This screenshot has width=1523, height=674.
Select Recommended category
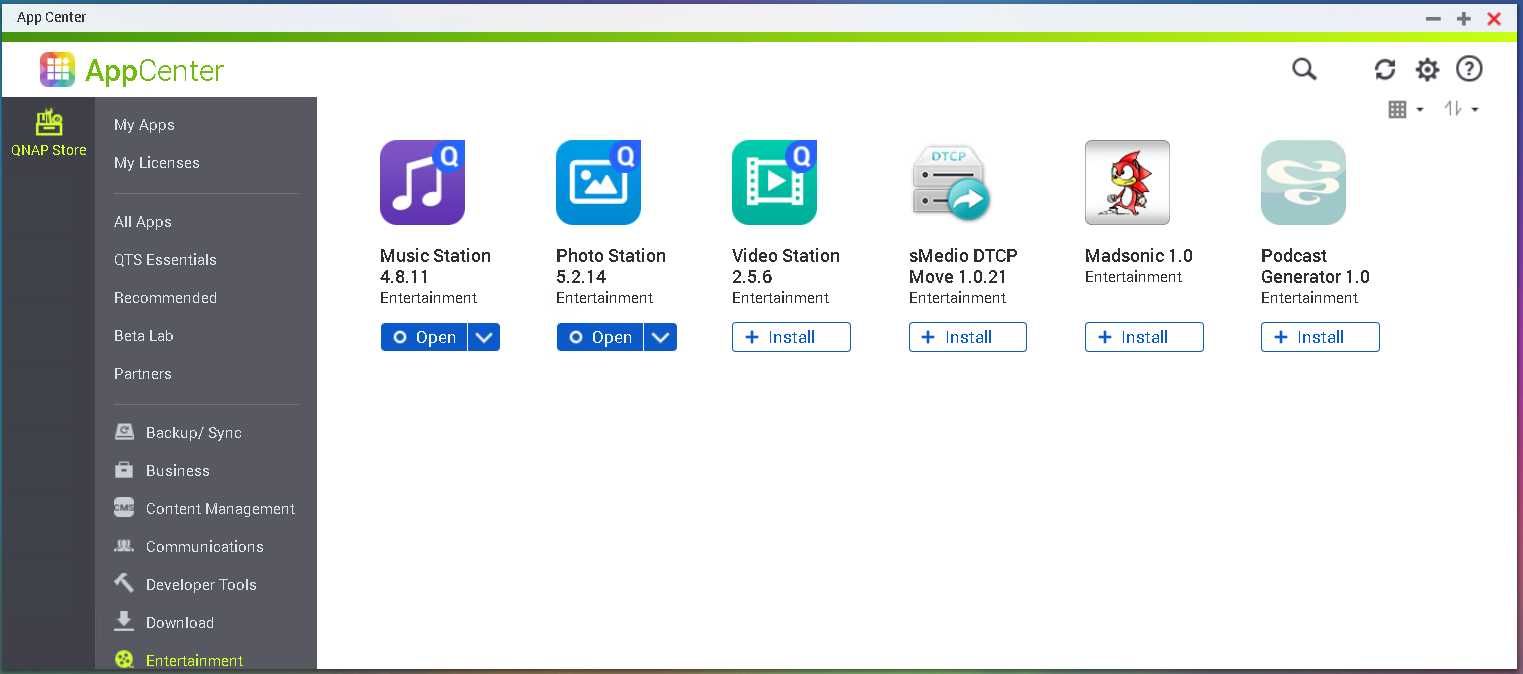click(x=165, y=298)
